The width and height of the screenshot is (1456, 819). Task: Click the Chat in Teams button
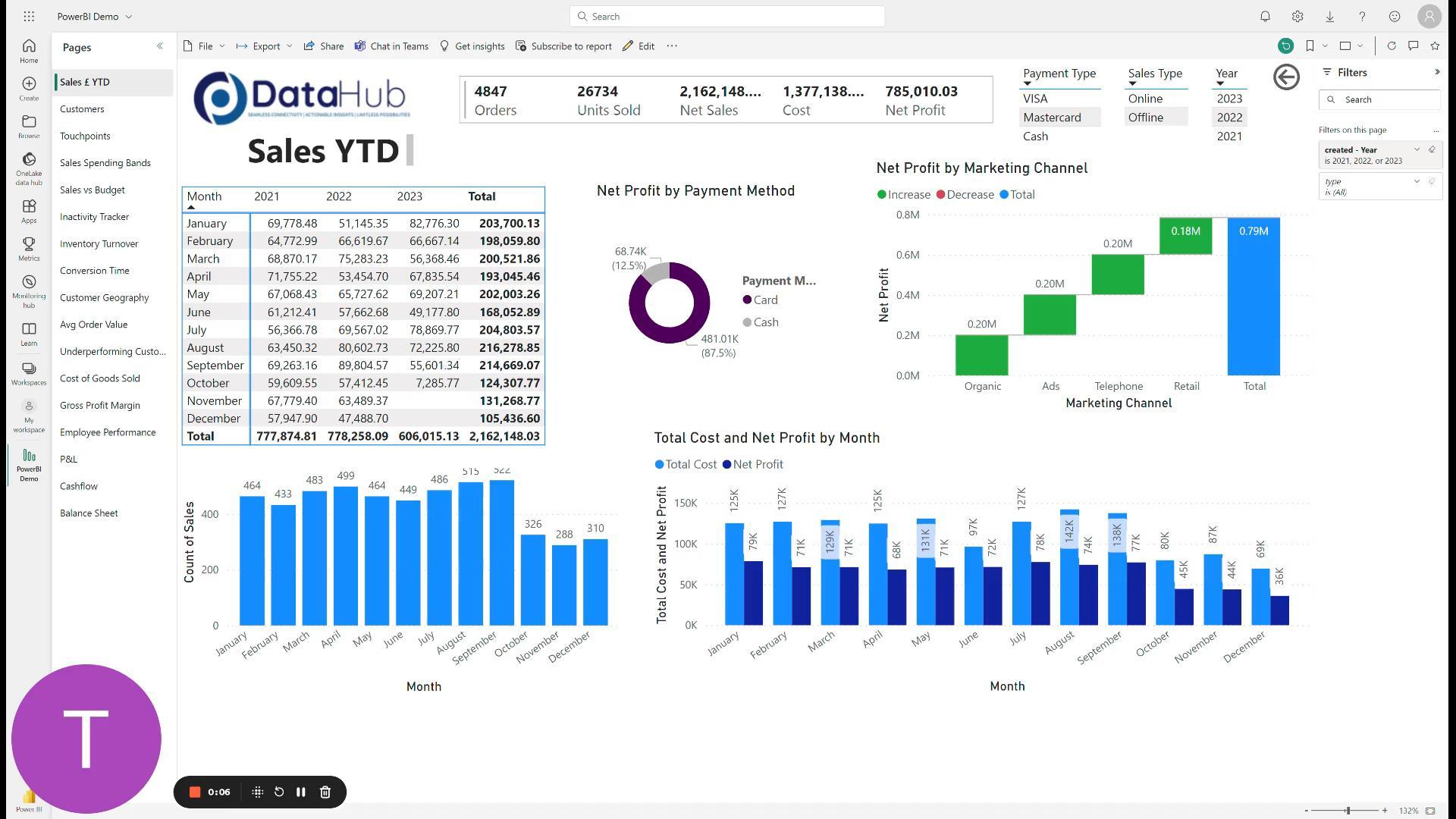391,46
